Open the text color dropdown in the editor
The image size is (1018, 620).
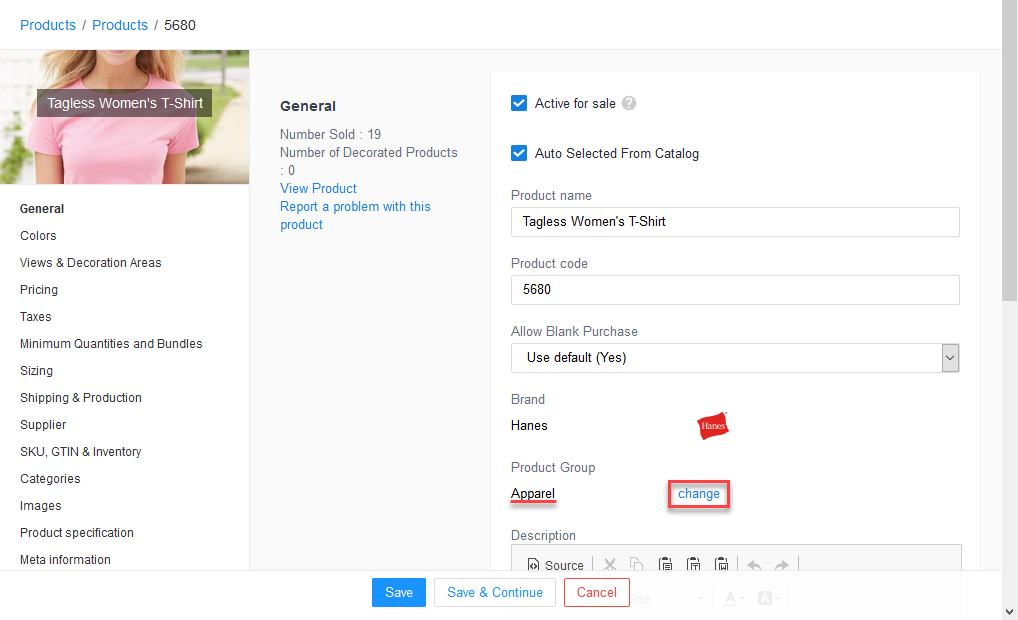pos(731,597)
